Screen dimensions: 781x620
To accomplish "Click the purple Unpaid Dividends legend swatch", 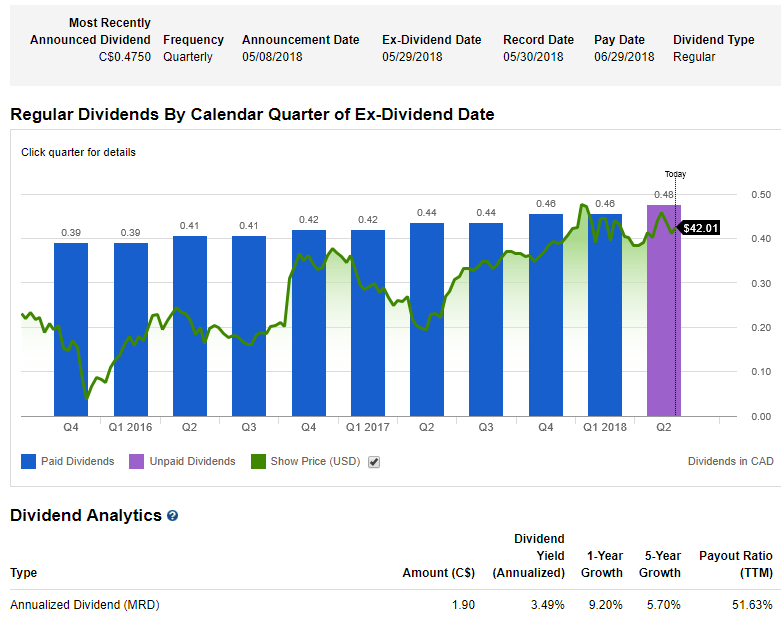I will [x=137, y=461].
